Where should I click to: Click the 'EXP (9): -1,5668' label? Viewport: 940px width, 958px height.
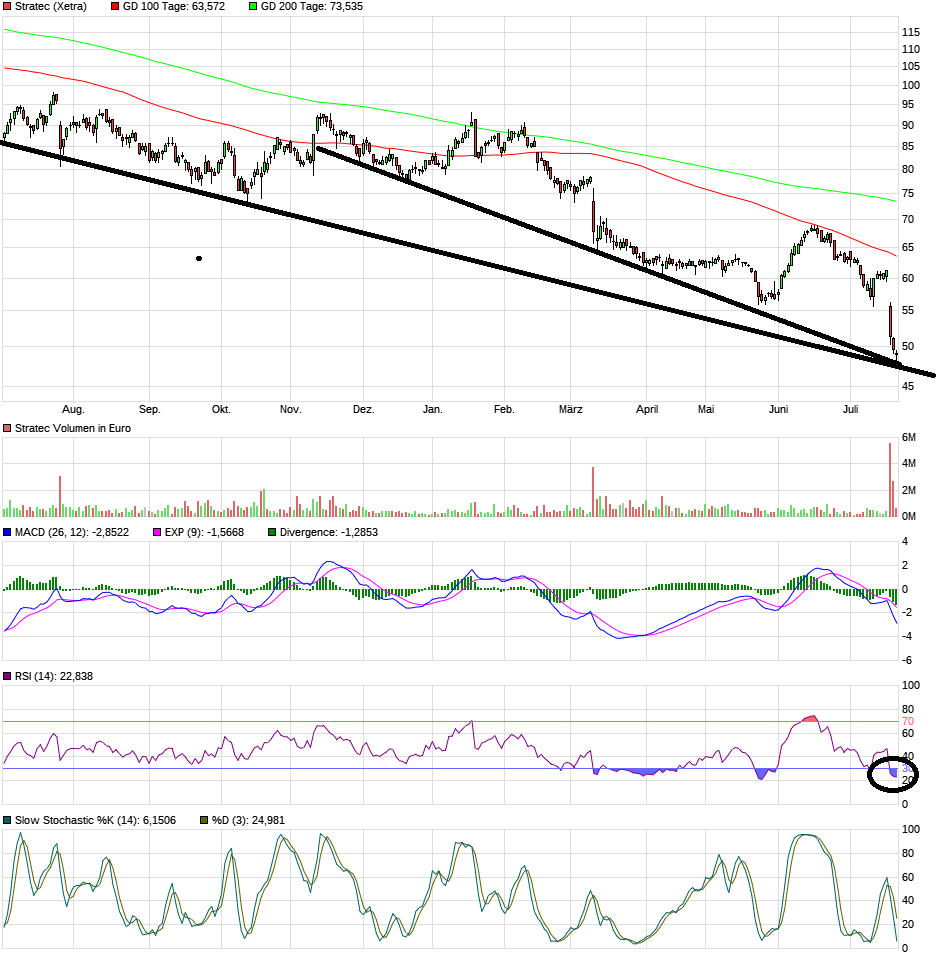(205, 533)
